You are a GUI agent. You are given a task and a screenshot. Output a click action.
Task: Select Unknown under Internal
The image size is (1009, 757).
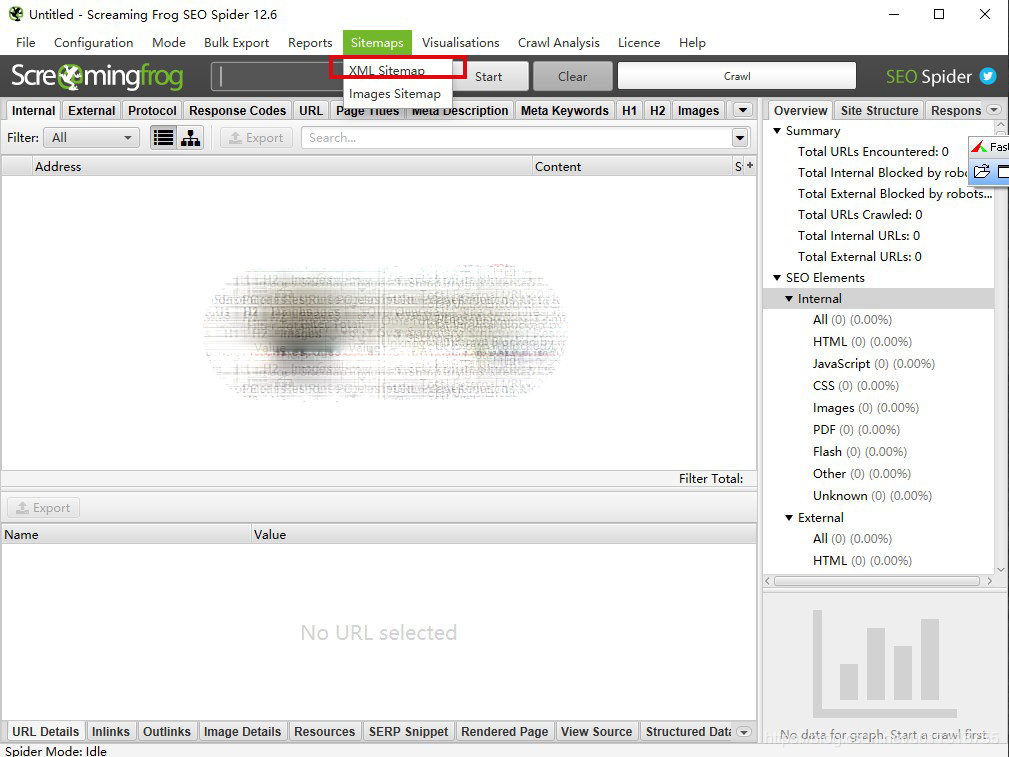[x=872, y=496]
